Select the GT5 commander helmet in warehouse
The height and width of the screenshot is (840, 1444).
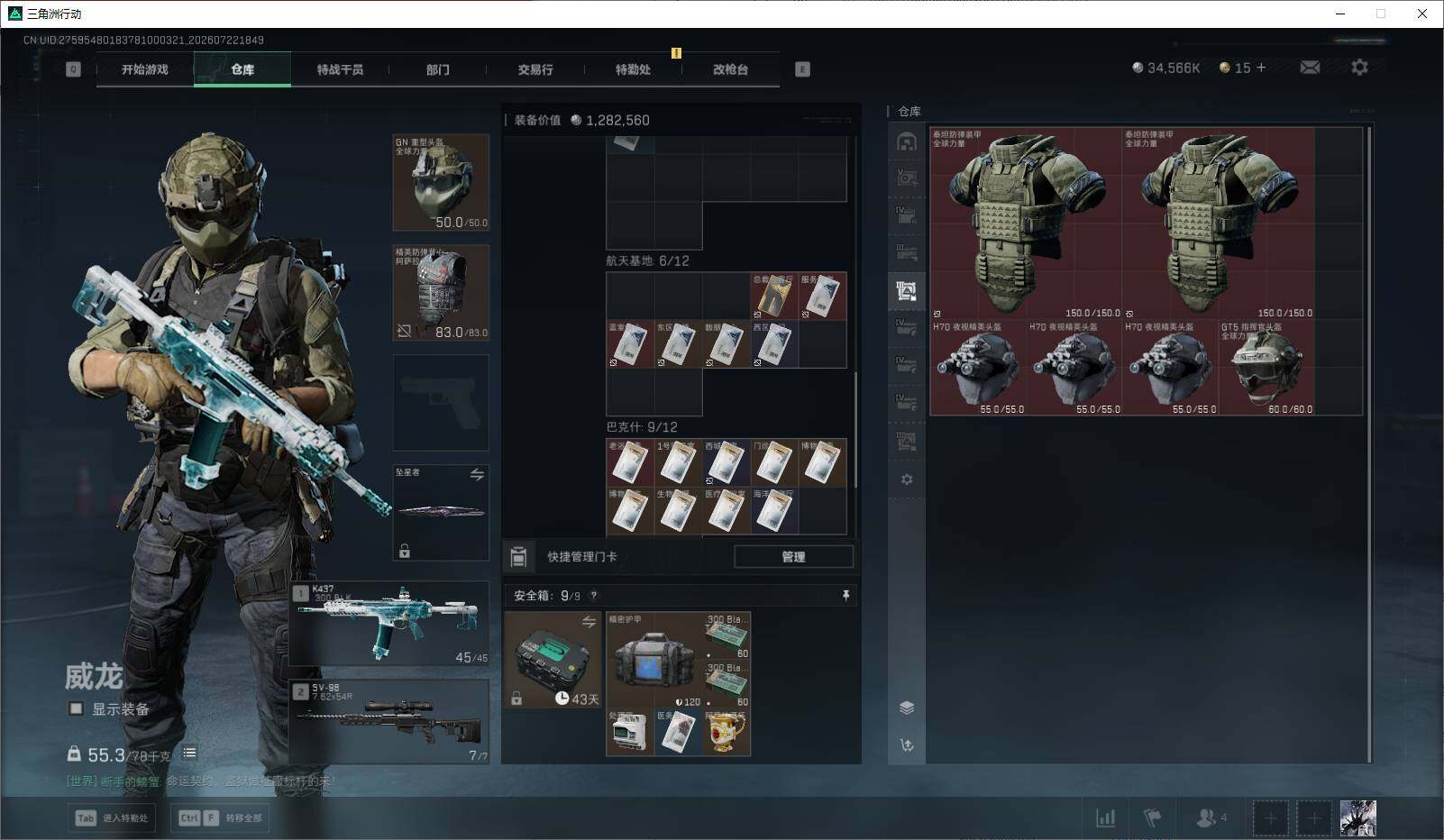[1266, 368]
